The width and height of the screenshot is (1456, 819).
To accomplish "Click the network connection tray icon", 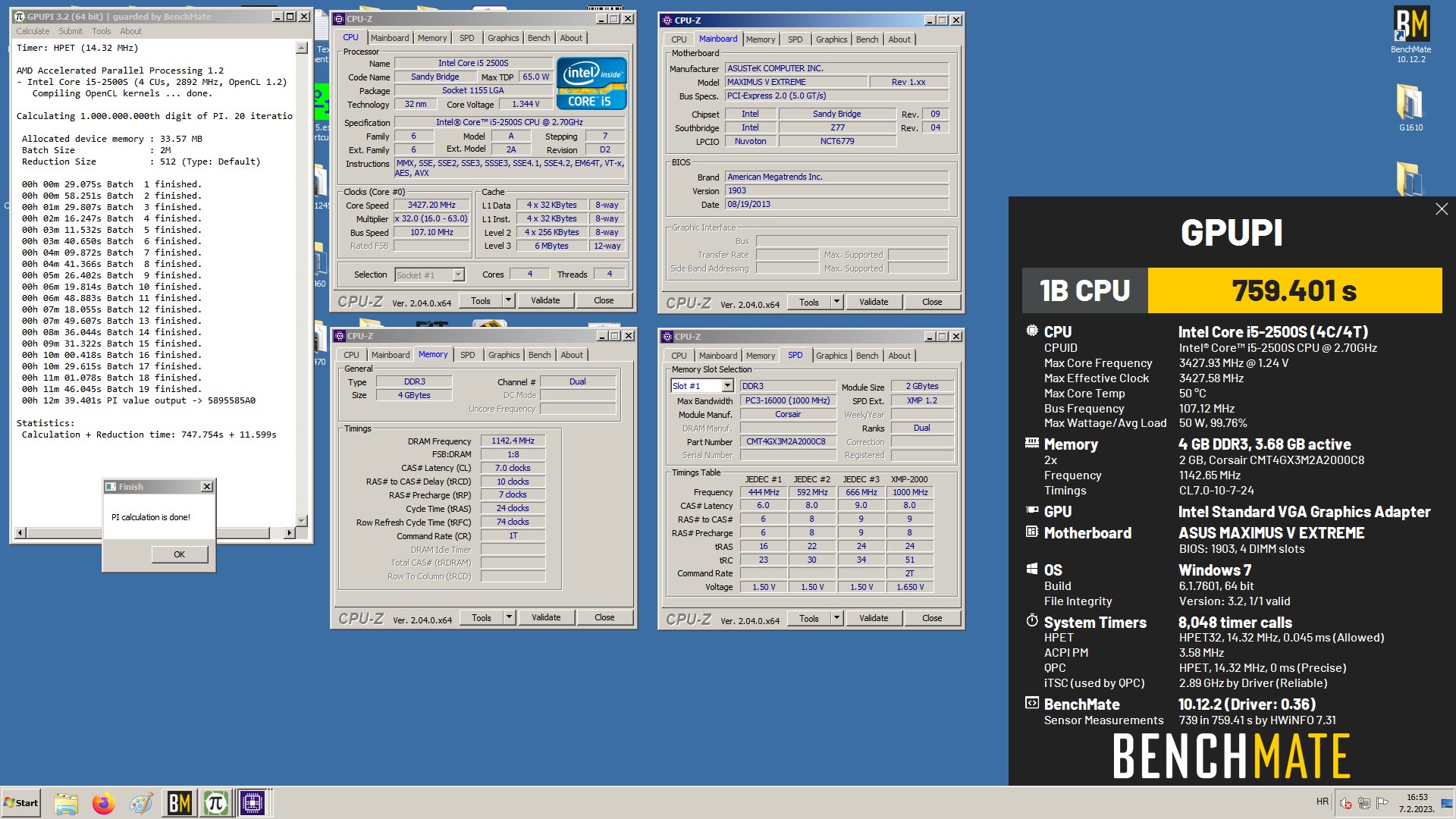I will pos(1364,803).
